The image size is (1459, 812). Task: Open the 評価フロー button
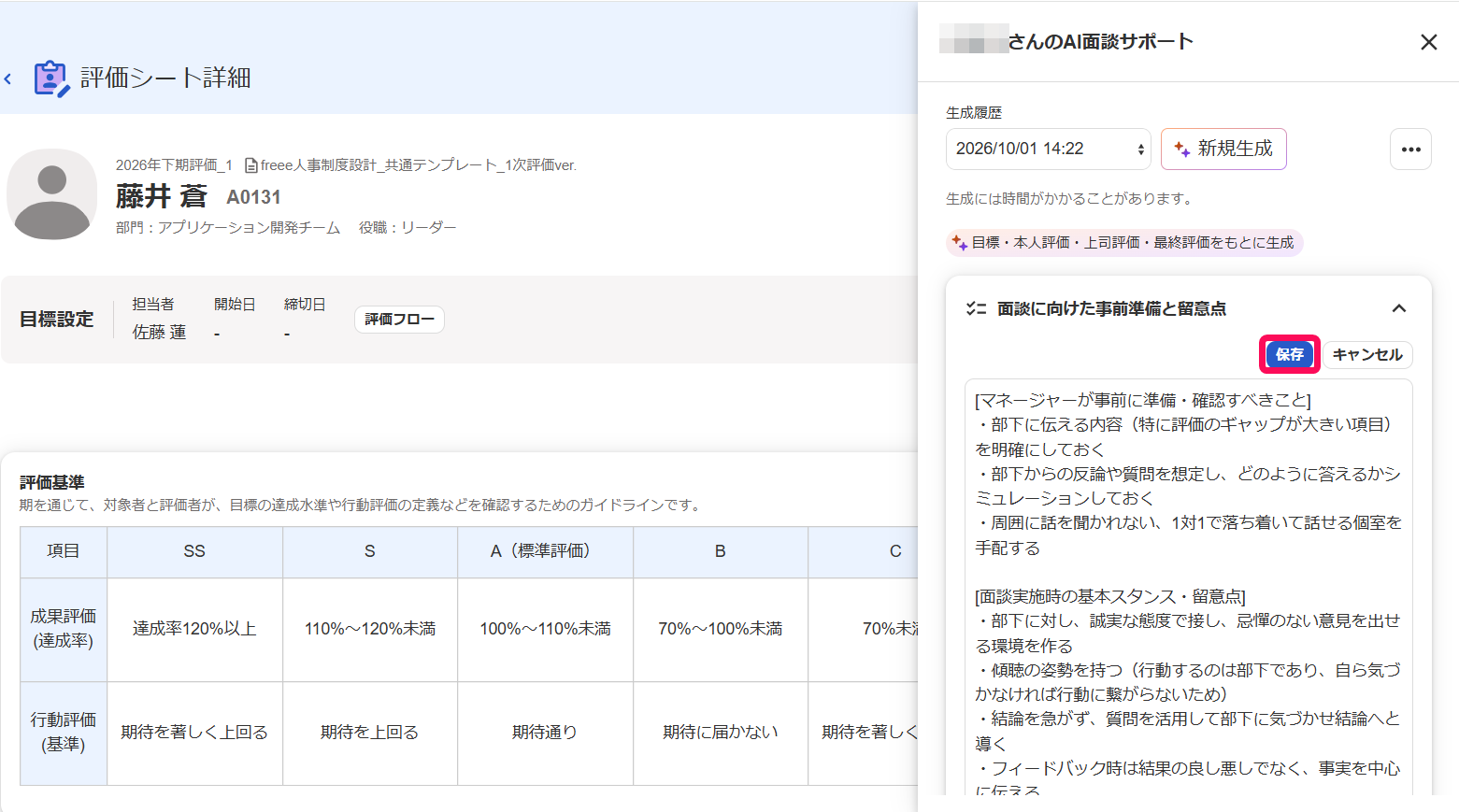point(399,320)
